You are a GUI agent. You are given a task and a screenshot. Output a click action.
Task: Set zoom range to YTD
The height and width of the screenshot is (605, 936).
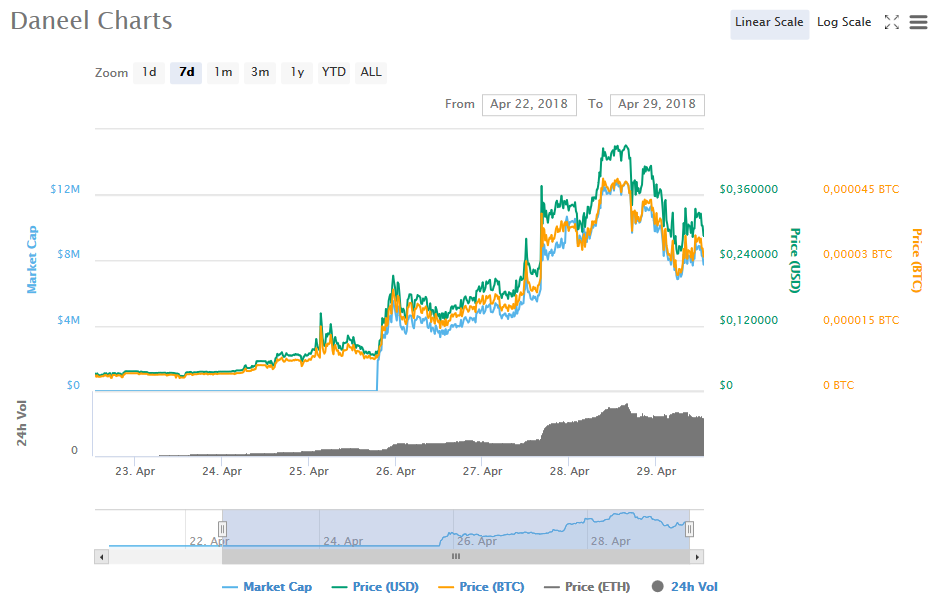[x=334, y=72]
